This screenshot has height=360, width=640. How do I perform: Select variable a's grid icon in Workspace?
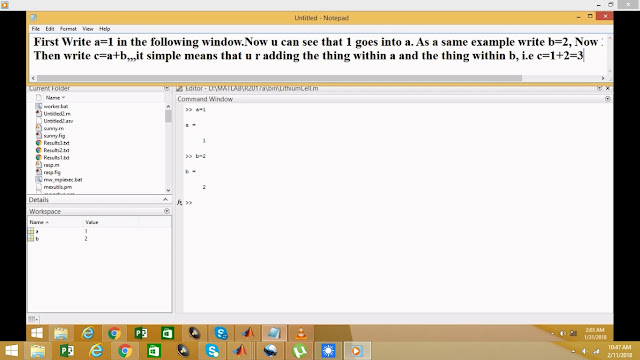[x=31, y=231]
